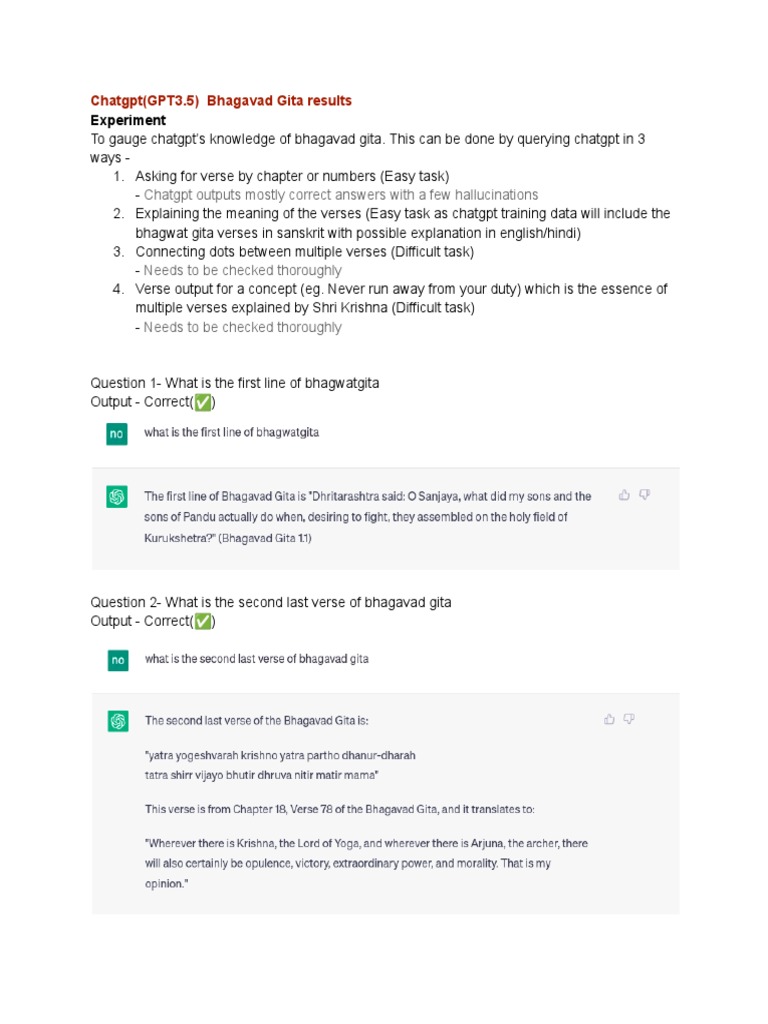This screenshot has height=1024, width=768.
Task: Click the green checkmark under Question 2
Action: pyautogui.click(x=203, y=621)
